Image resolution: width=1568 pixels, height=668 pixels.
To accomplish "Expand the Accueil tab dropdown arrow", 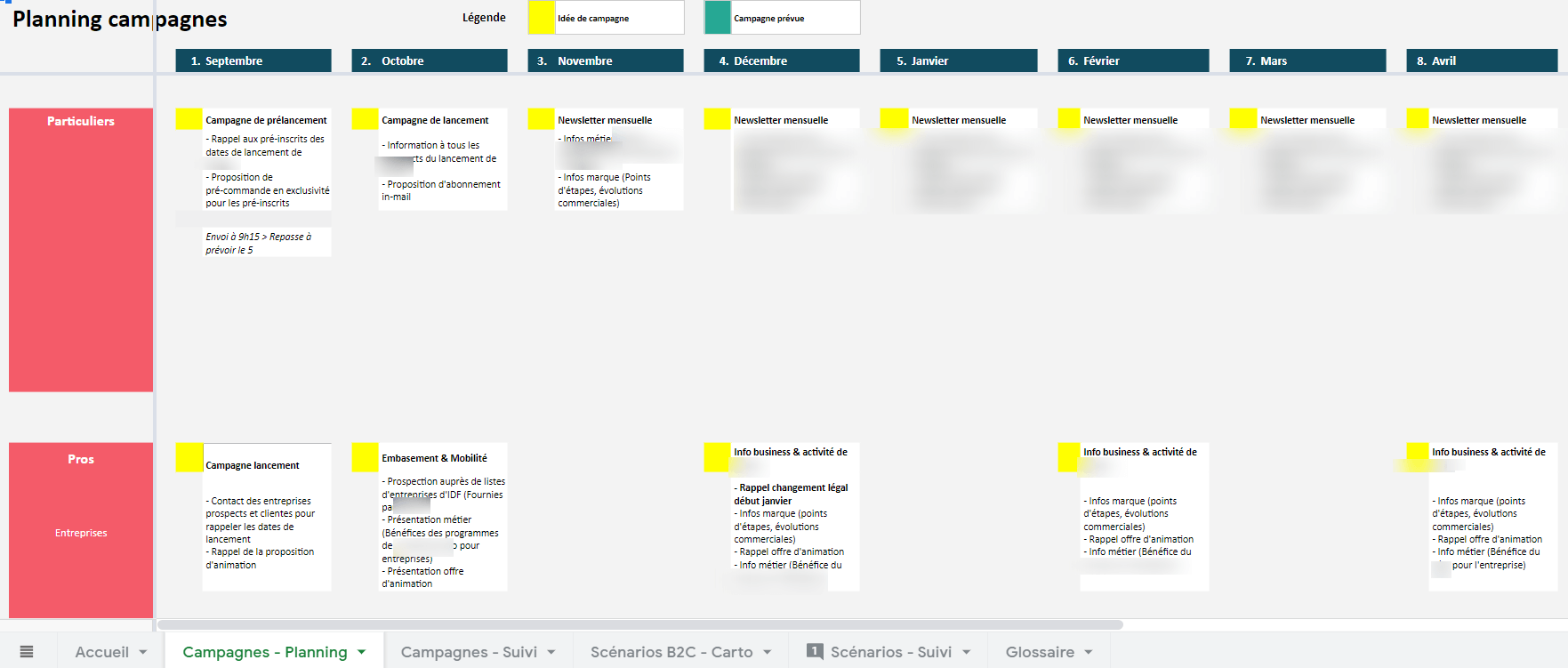I will pos(143,652).
